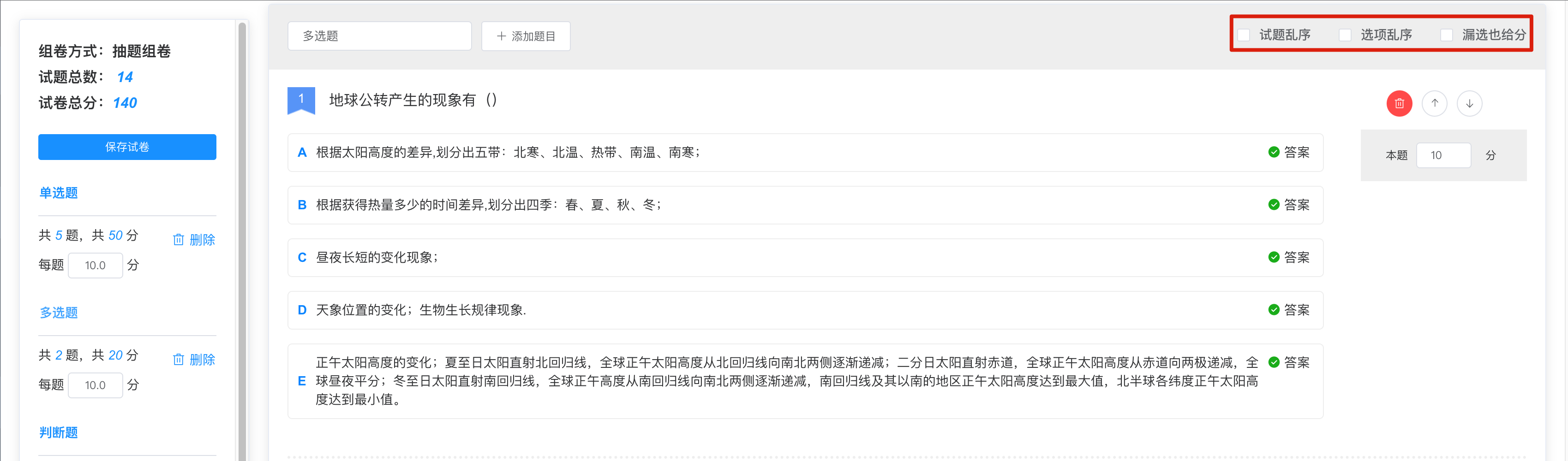Viewport: 1568px width, 461px height.
Task: Enable the 选项乱序 checkbox
Action: click(x=1345, y=35)
